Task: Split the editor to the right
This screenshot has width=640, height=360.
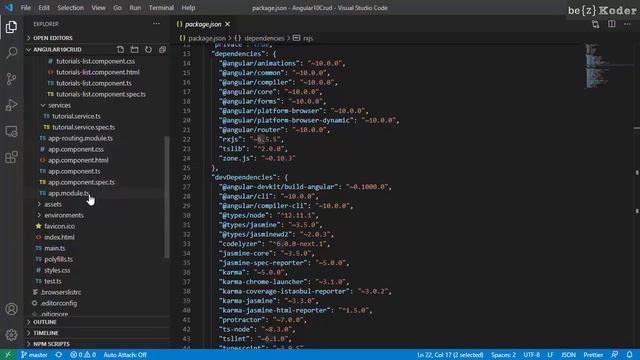Action: 611,24
